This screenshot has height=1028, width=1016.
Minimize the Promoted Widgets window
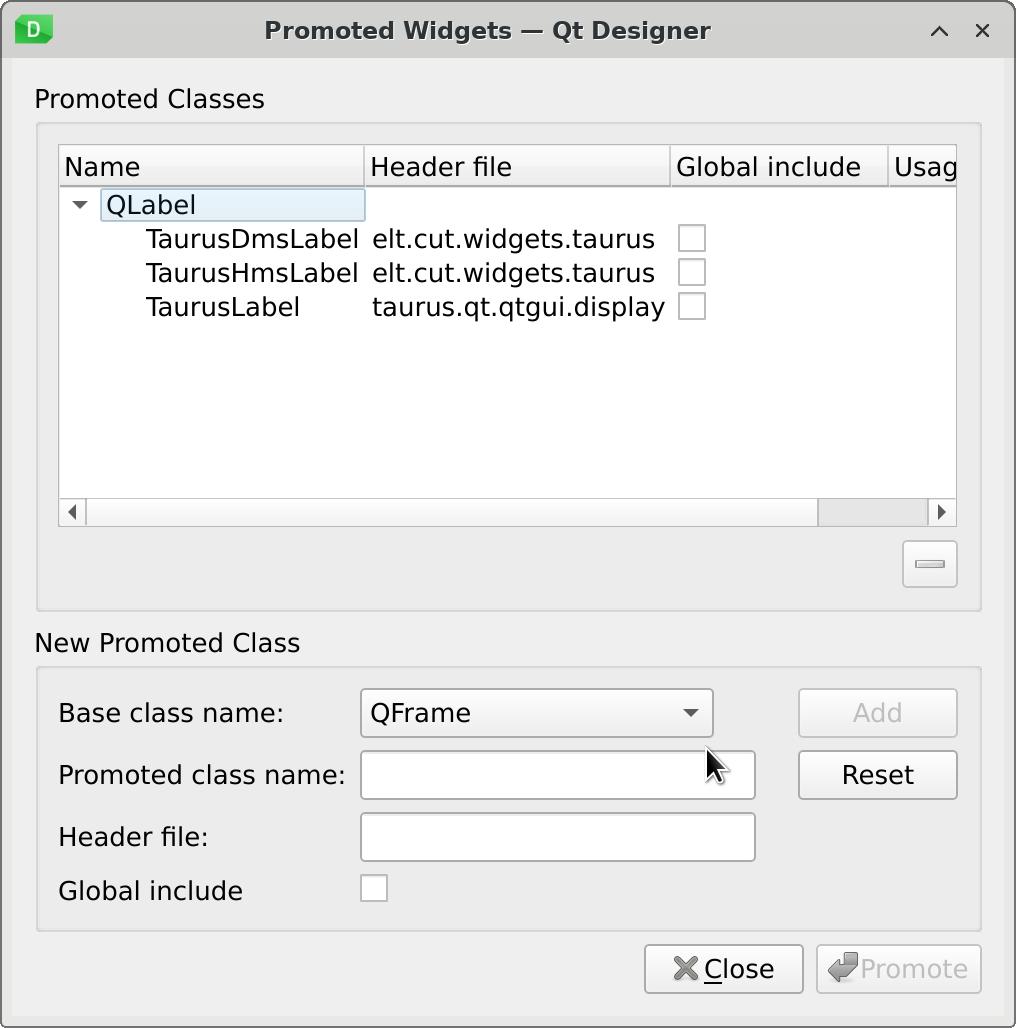[x=938, y=31]
